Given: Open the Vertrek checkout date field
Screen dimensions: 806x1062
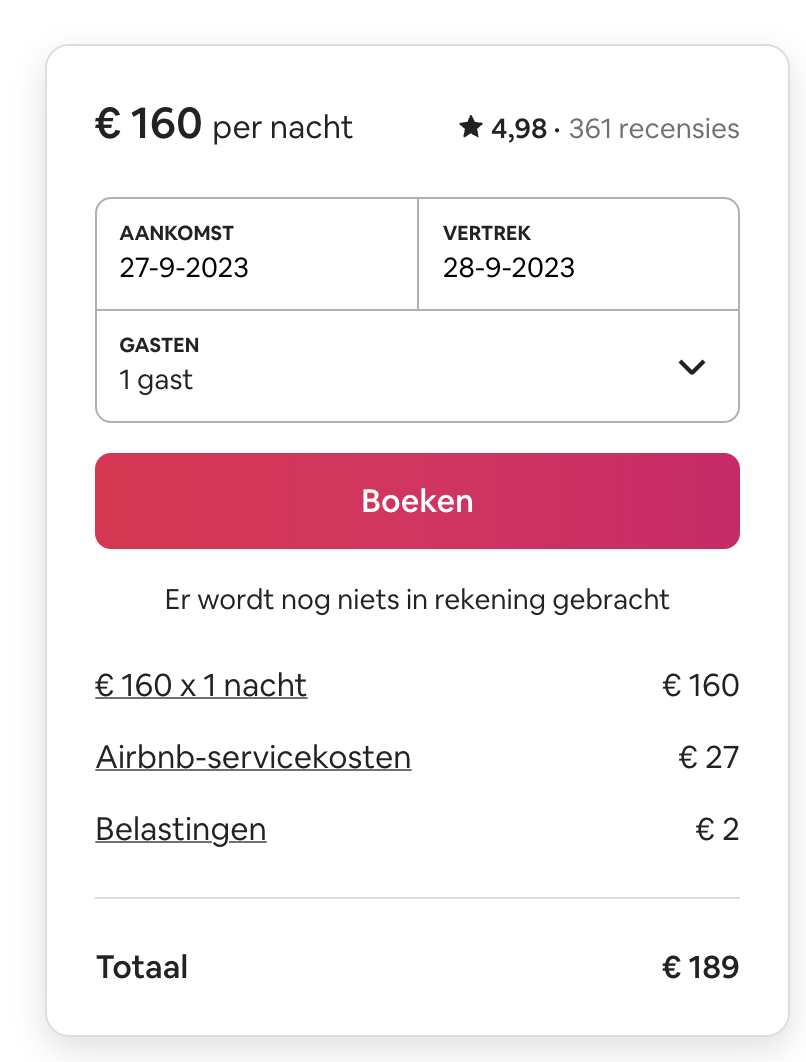Looking at the screenshot, I should (x=578, y=254).
